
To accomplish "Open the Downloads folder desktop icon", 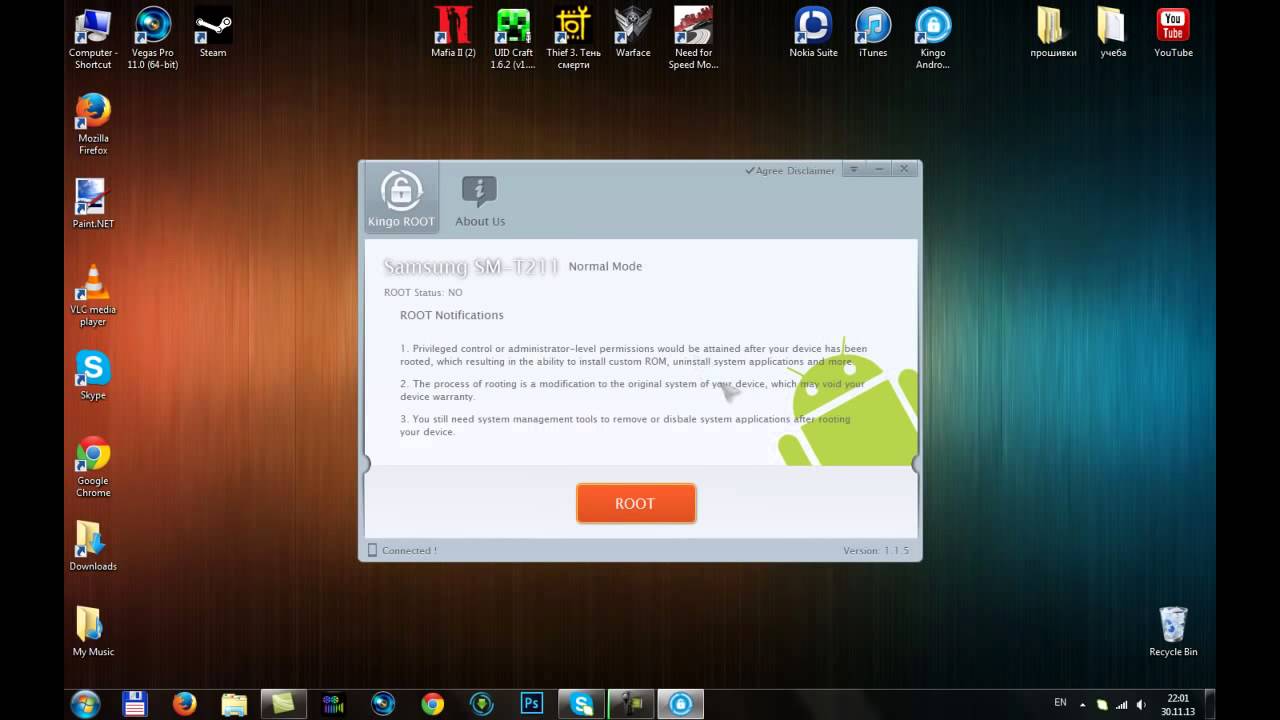I will click(93, 546).
